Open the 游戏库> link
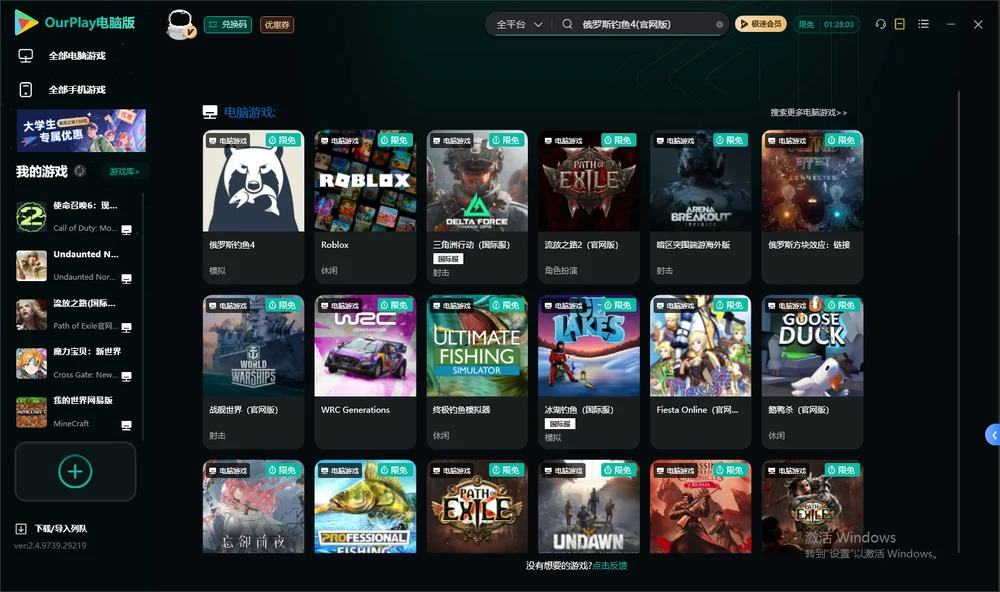 [124, 172]
